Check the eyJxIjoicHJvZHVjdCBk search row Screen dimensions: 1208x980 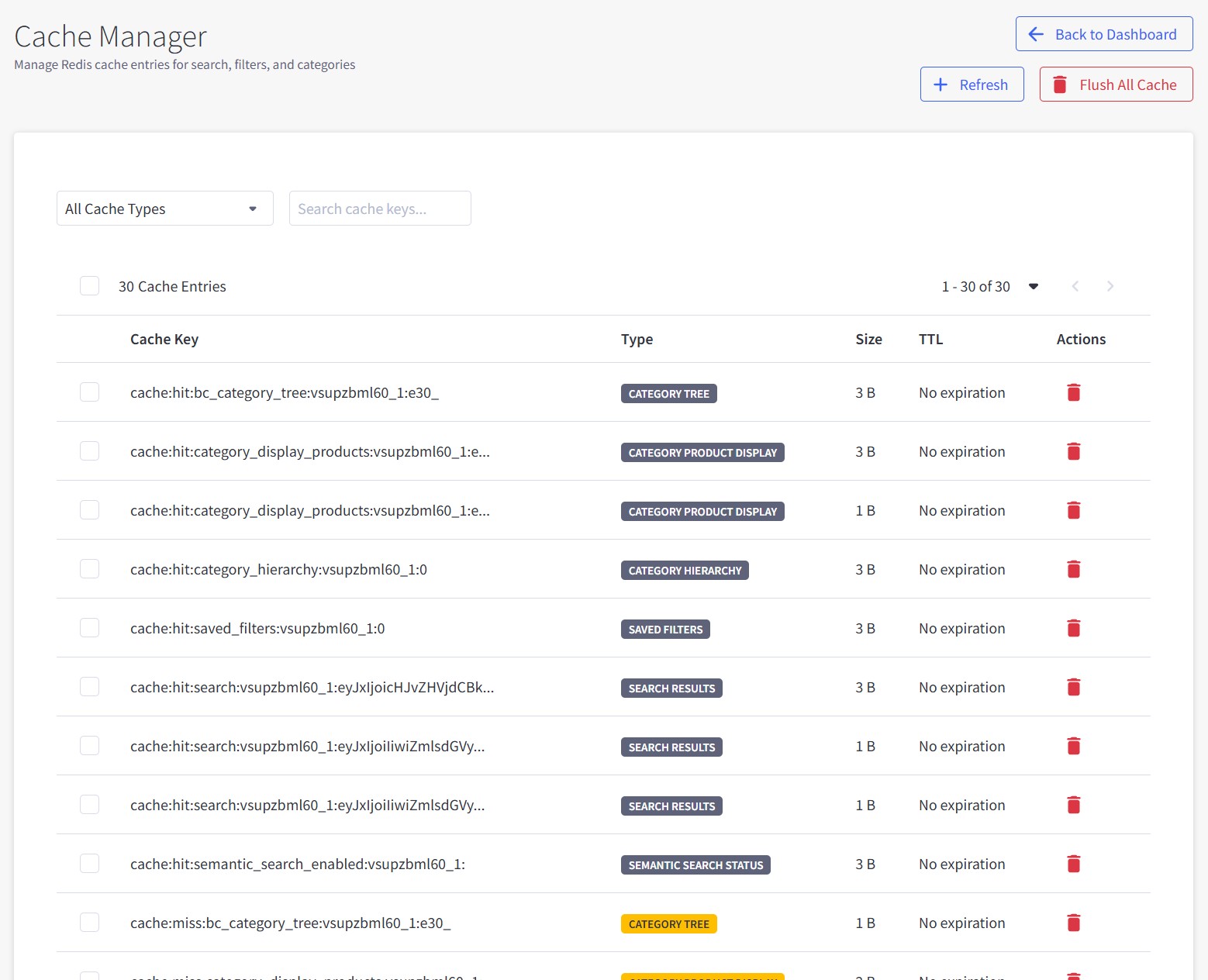click(89, 686)
